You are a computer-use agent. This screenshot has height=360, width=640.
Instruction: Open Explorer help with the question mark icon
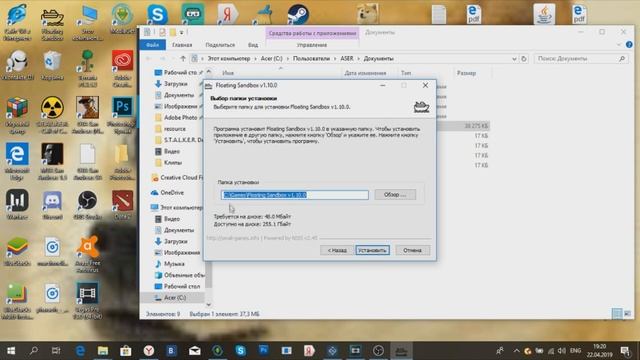(629, 44)
